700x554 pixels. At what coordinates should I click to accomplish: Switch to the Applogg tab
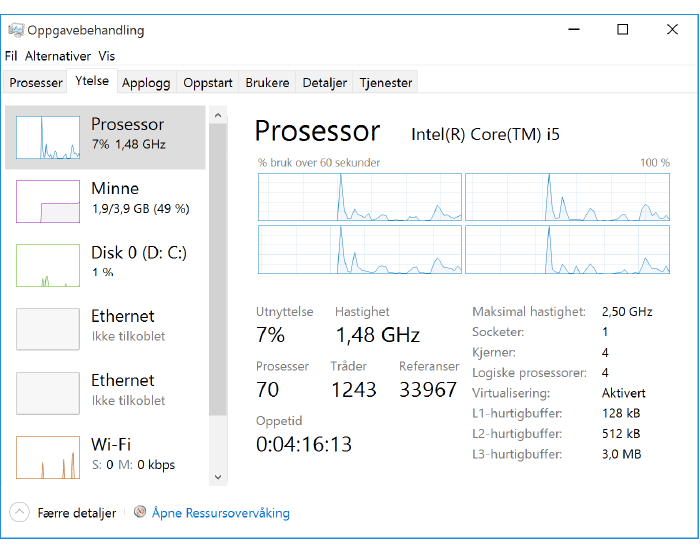[146, 83]
